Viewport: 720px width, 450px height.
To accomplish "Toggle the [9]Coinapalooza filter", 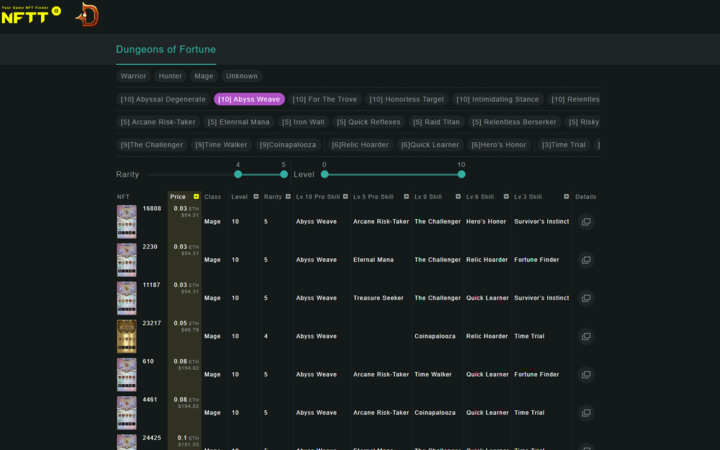I will coord(288,145).
